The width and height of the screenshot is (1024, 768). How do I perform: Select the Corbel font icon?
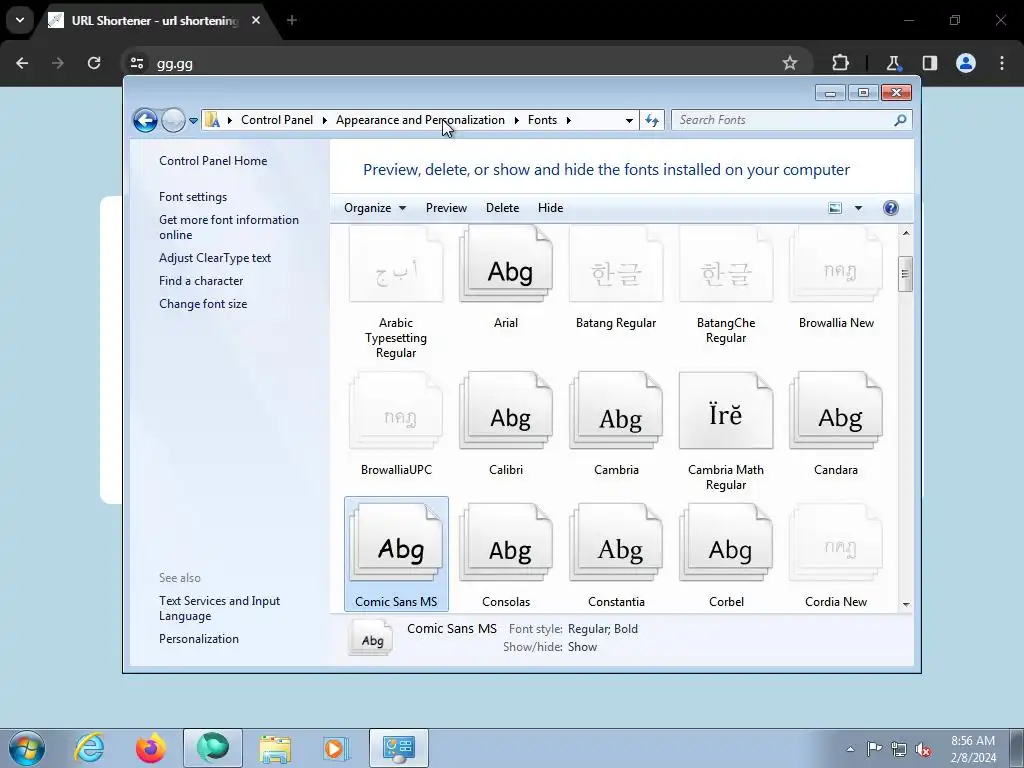tap(726, 543)
